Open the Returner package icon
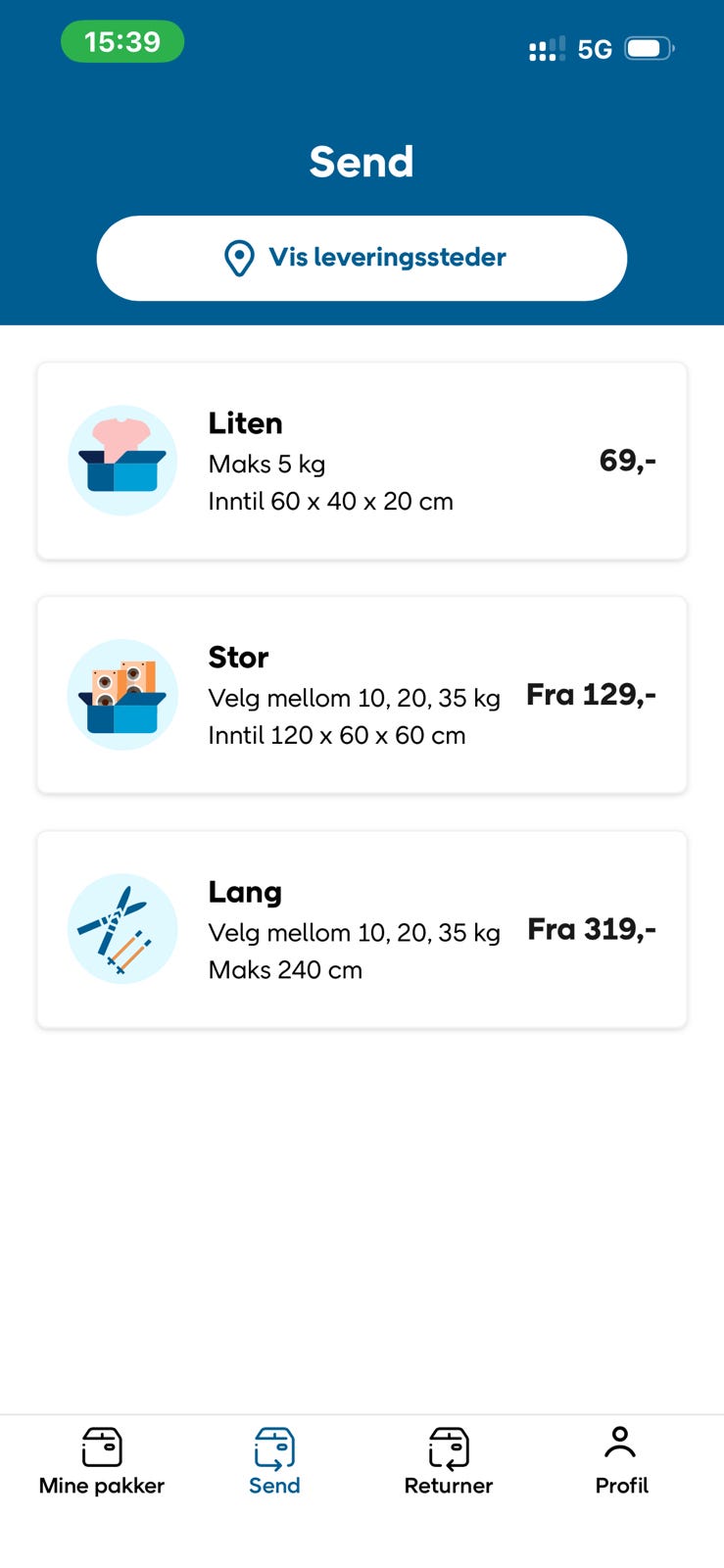 point(449,1448)
